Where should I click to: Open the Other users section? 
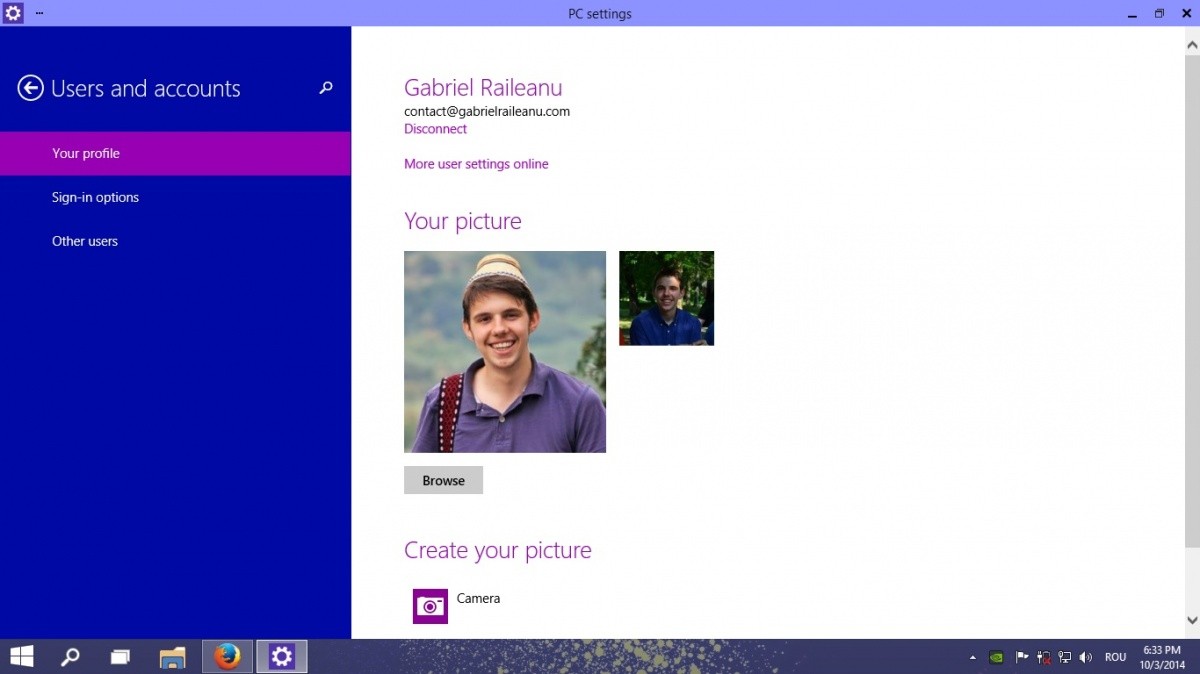pos(85,241)
